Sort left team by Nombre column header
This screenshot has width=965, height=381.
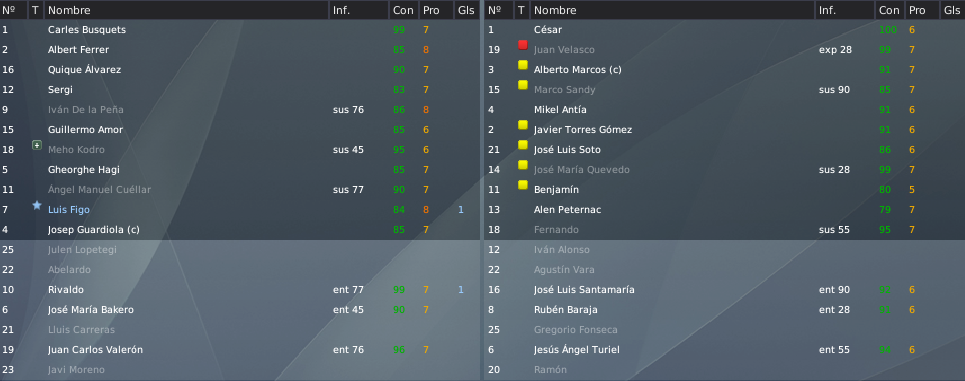186,10
